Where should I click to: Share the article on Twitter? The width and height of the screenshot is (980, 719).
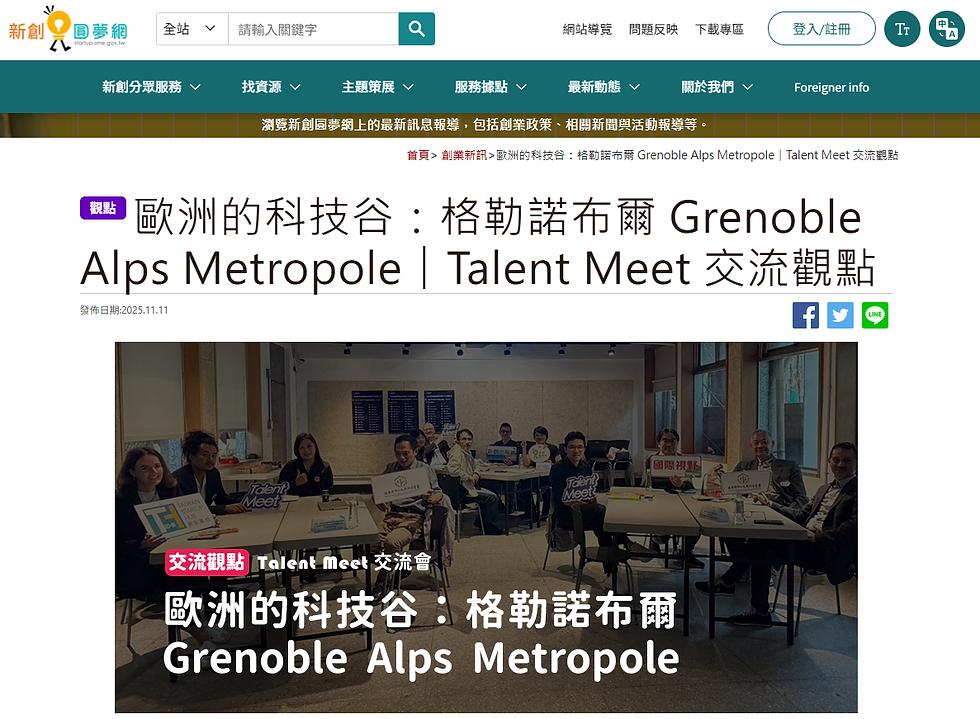(840, 315)
